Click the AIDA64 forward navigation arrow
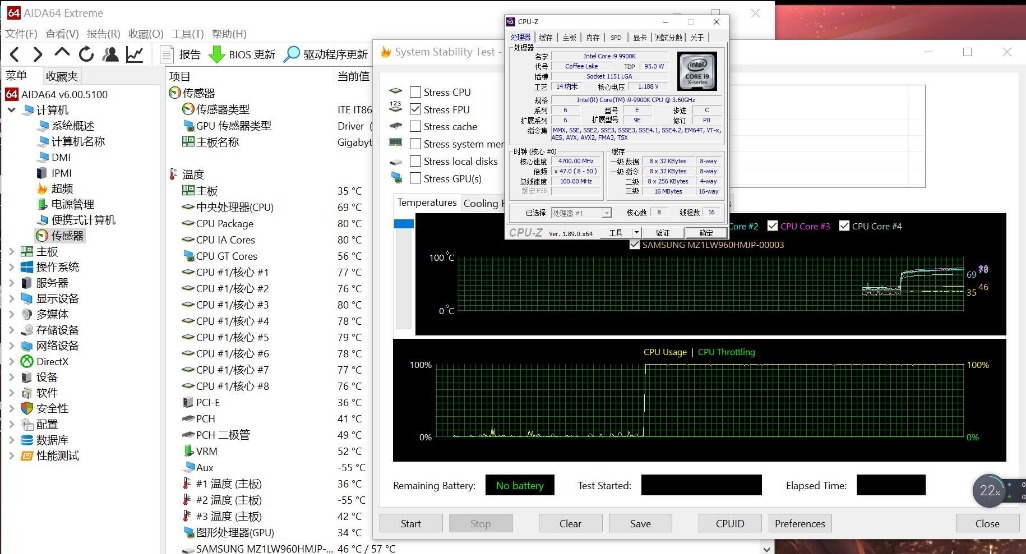The image size is (1026, 554). [38, 54]
